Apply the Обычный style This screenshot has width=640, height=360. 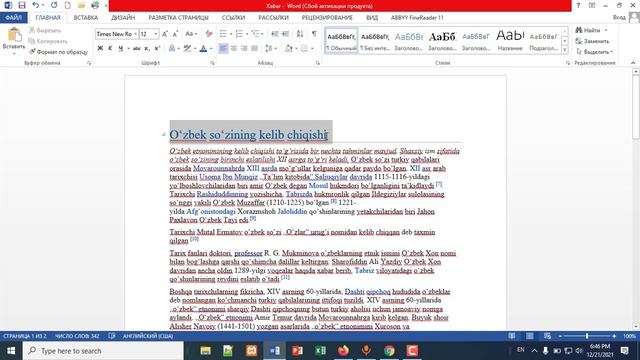tap(341, 40)
